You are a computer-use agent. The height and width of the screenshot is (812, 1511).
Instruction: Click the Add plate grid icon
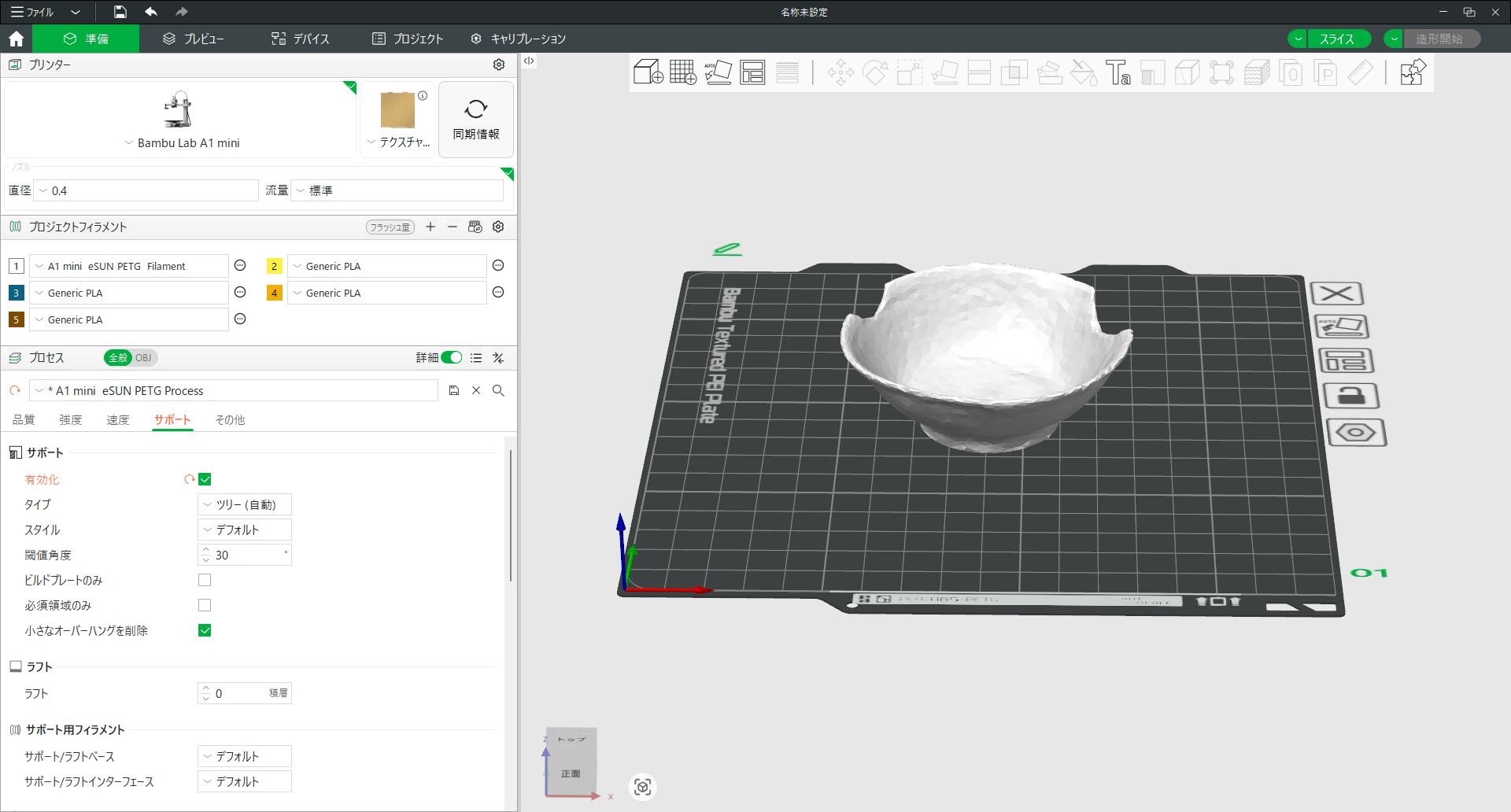coord(682,72)
